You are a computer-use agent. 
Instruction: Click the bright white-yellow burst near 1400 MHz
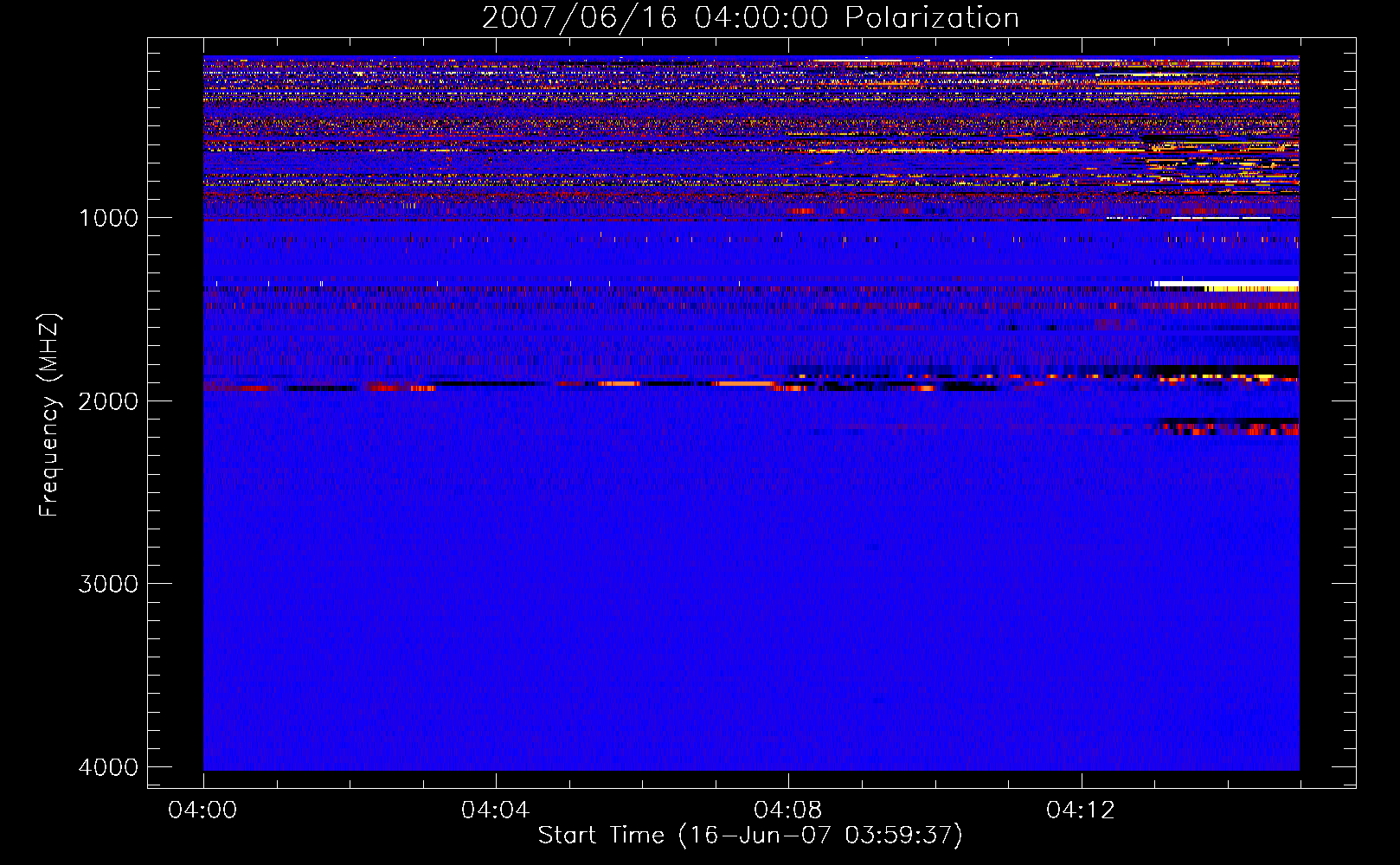pyautogui.click(x=1226, y=285)
